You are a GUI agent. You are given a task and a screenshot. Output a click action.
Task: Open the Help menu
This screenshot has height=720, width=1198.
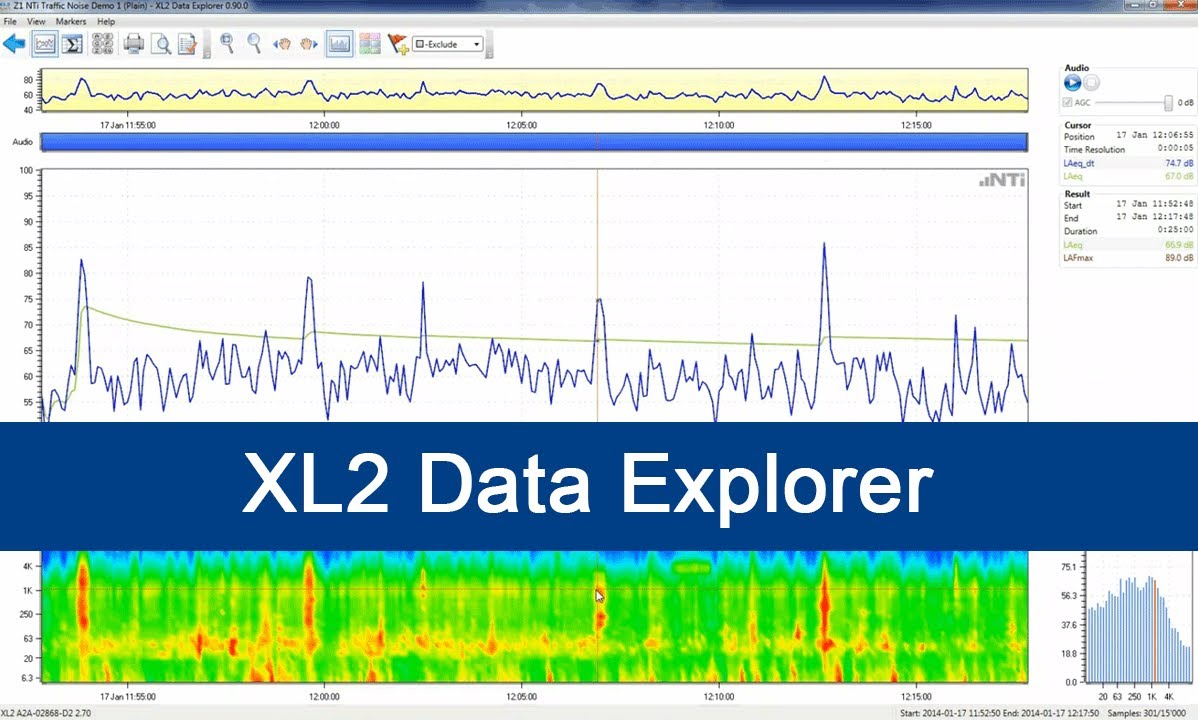(x=106, y=21)
